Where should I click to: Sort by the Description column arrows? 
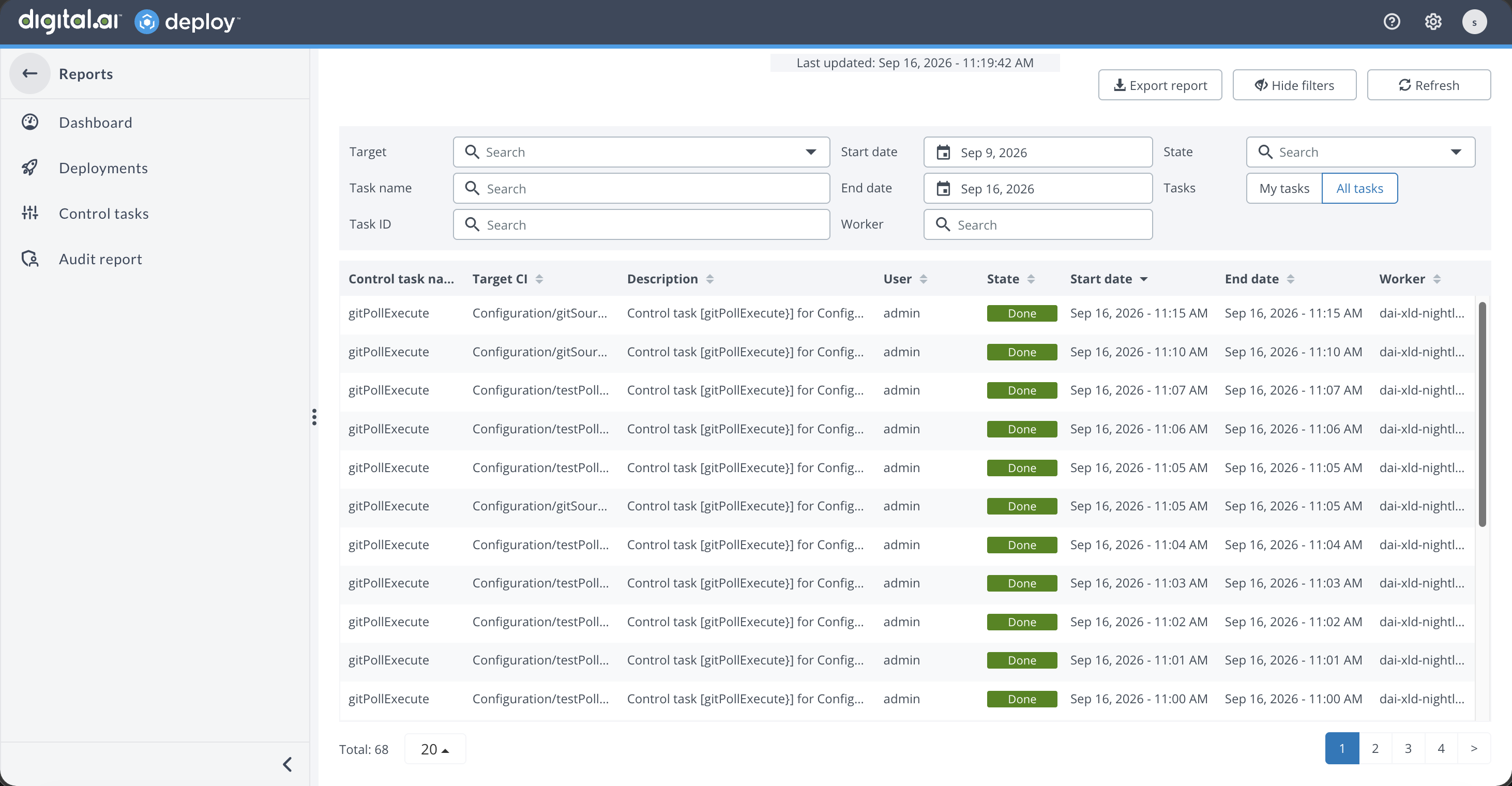point(709,279)
